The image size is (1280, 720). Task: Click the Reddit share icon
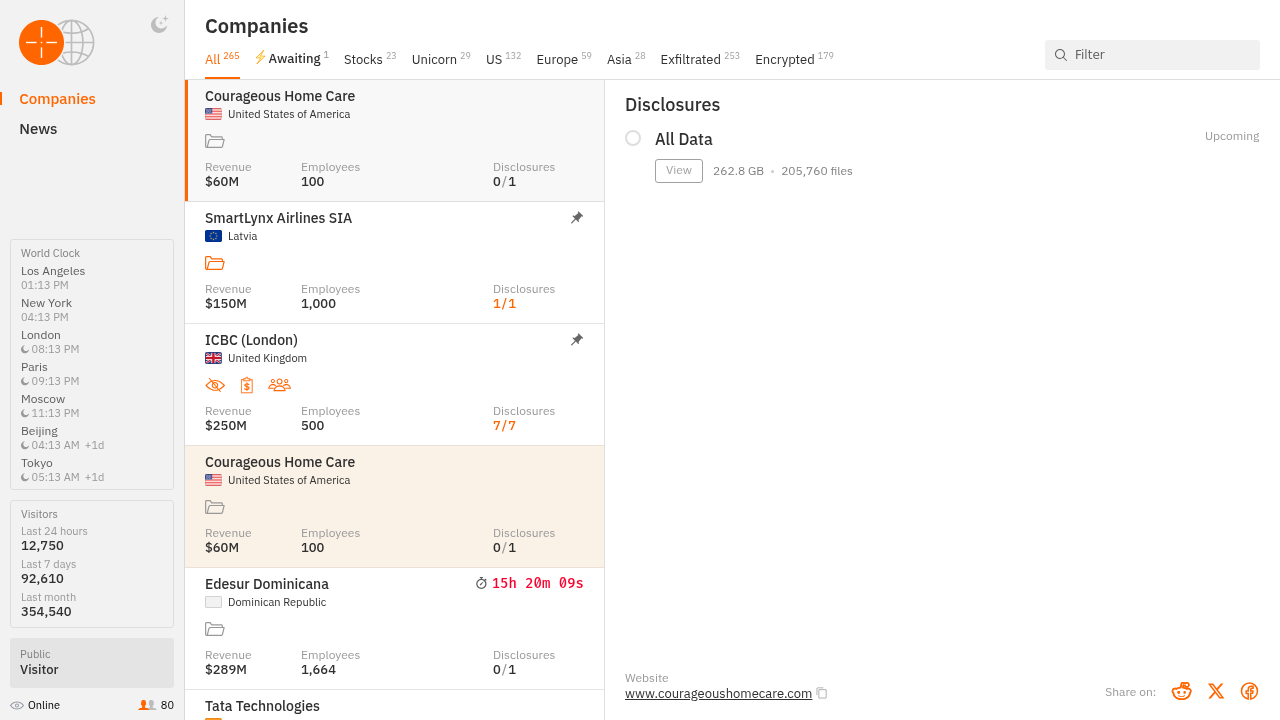(1182, 691)
